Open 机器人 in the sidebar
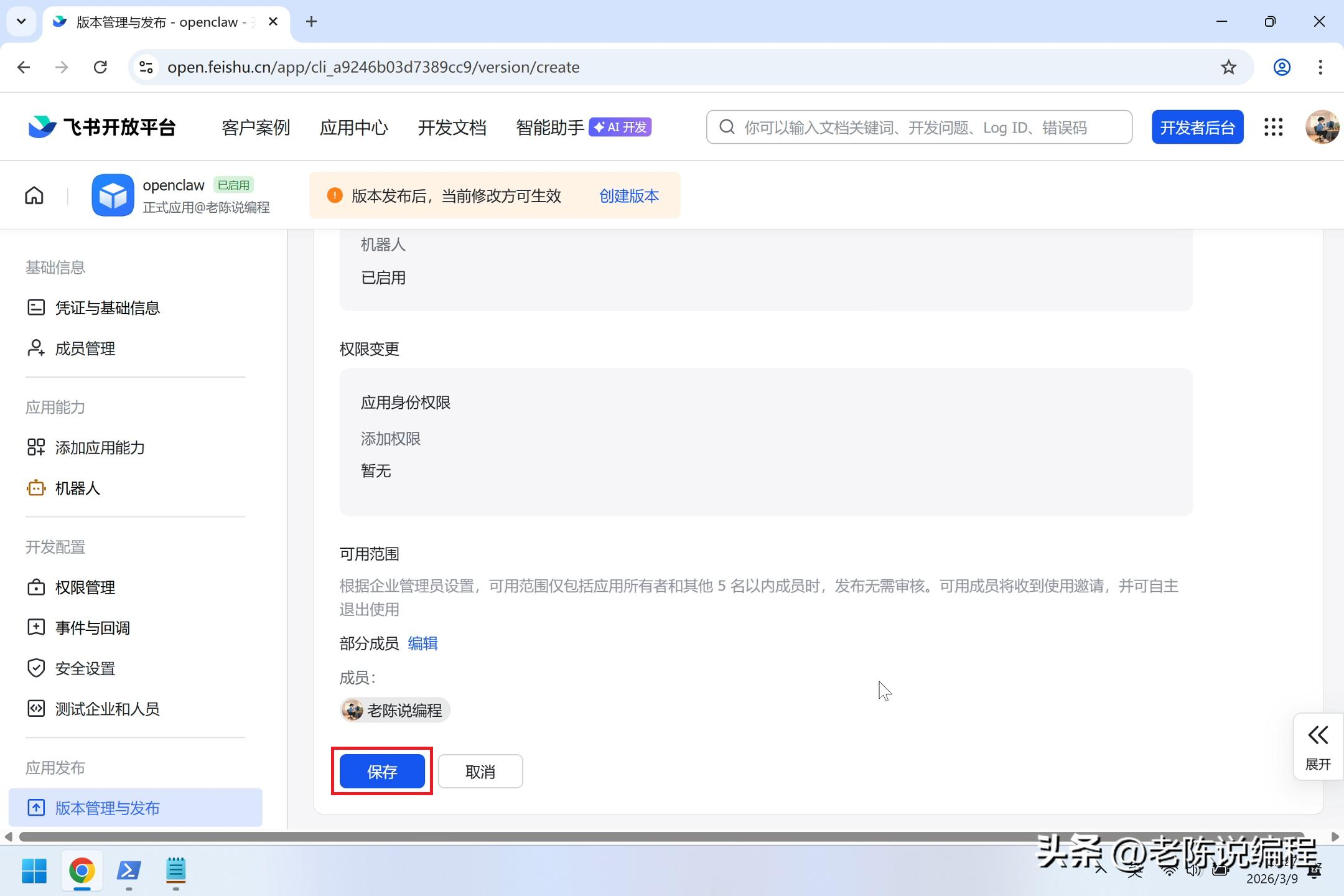 click(77, 488)
